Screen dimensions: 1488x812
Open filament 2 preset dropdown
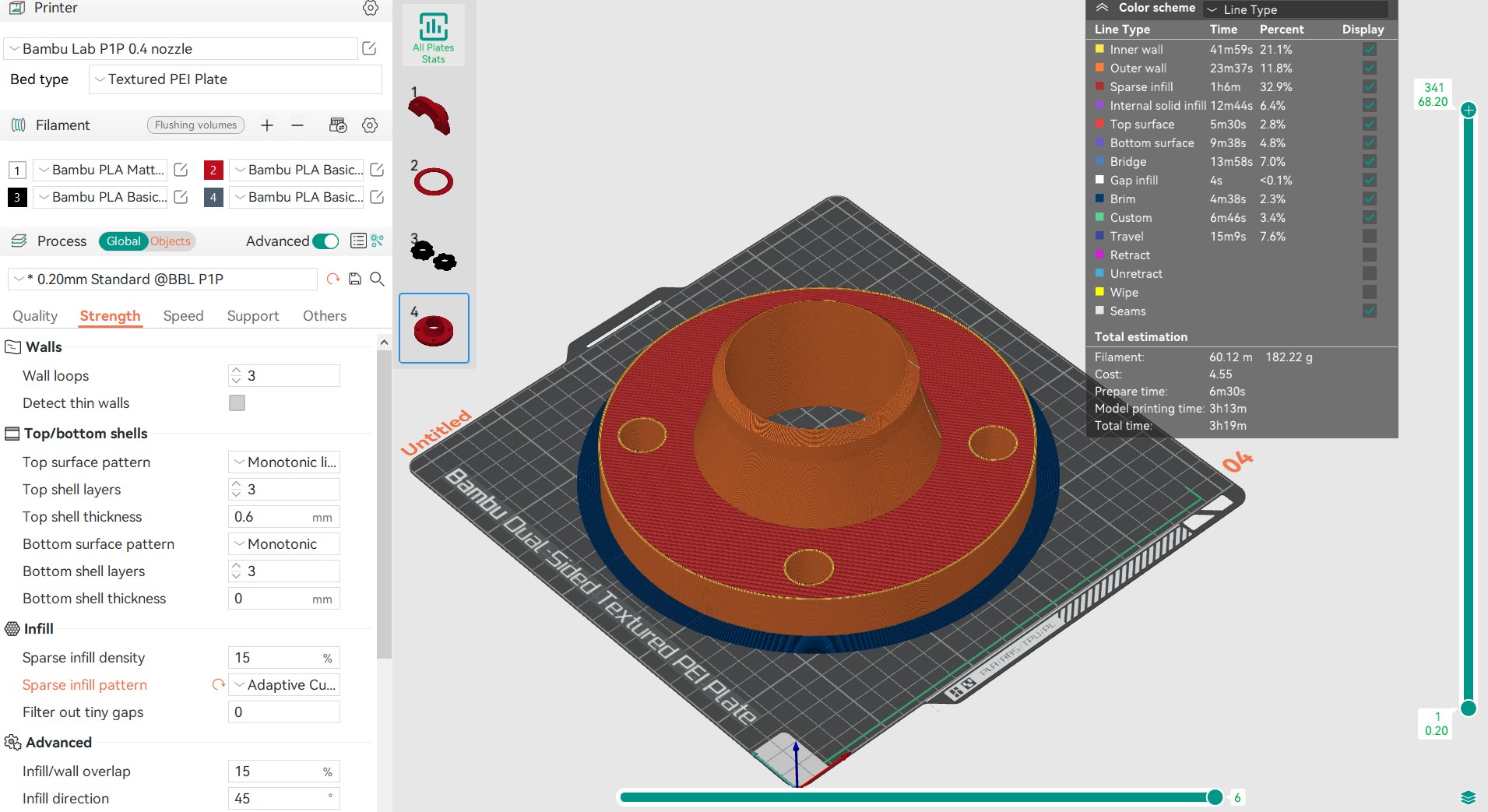point(297,170)
